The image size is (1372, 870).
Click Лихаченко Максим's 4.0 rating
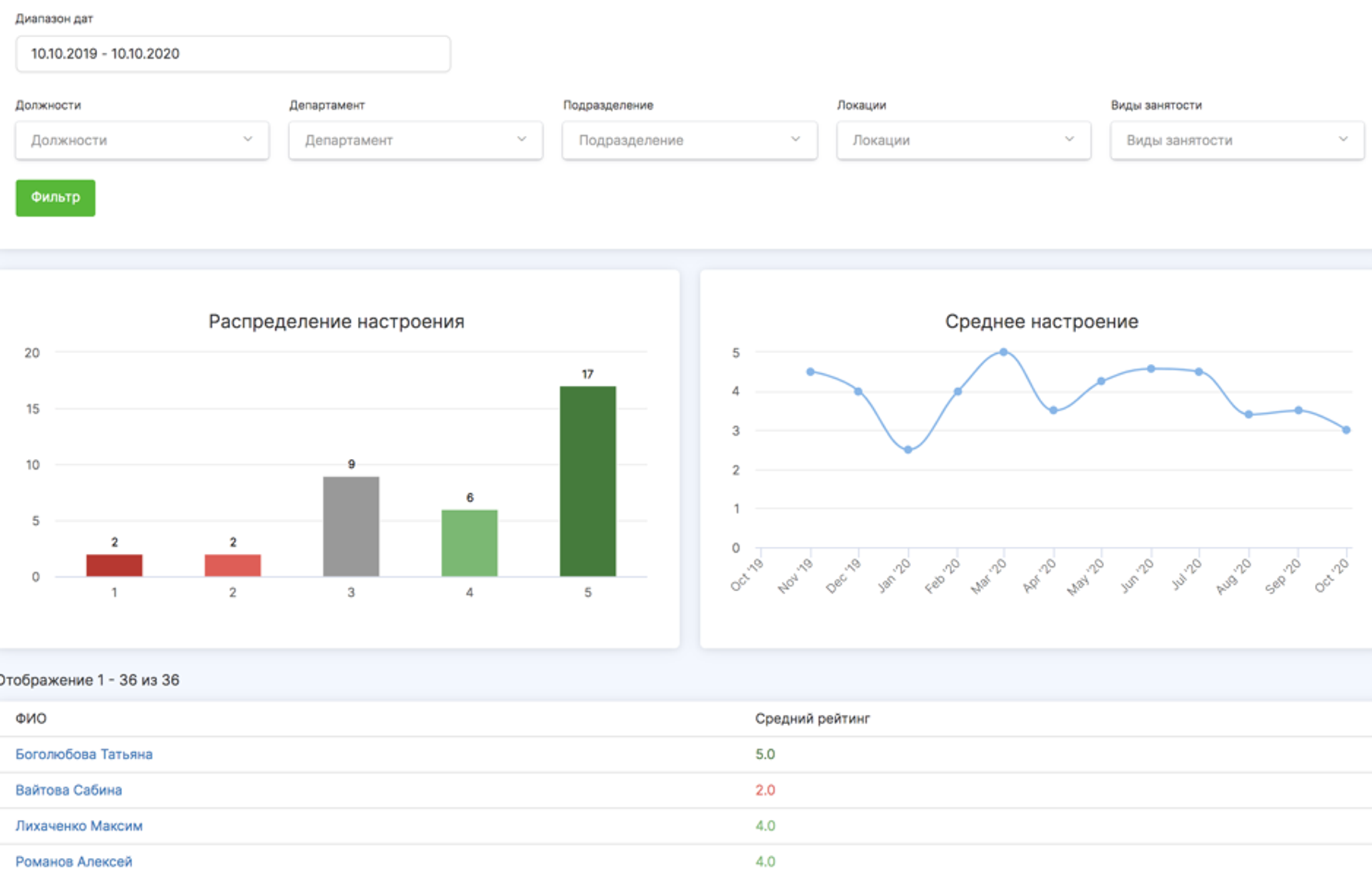coord(765,826)
